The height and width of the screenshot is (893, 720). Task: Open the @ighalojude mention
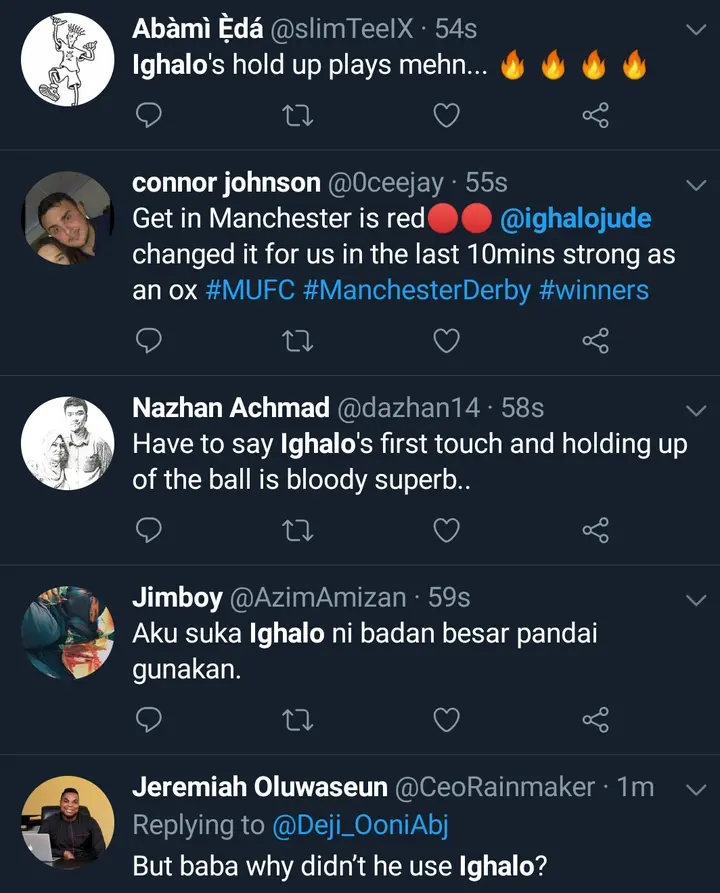[575, 219]
